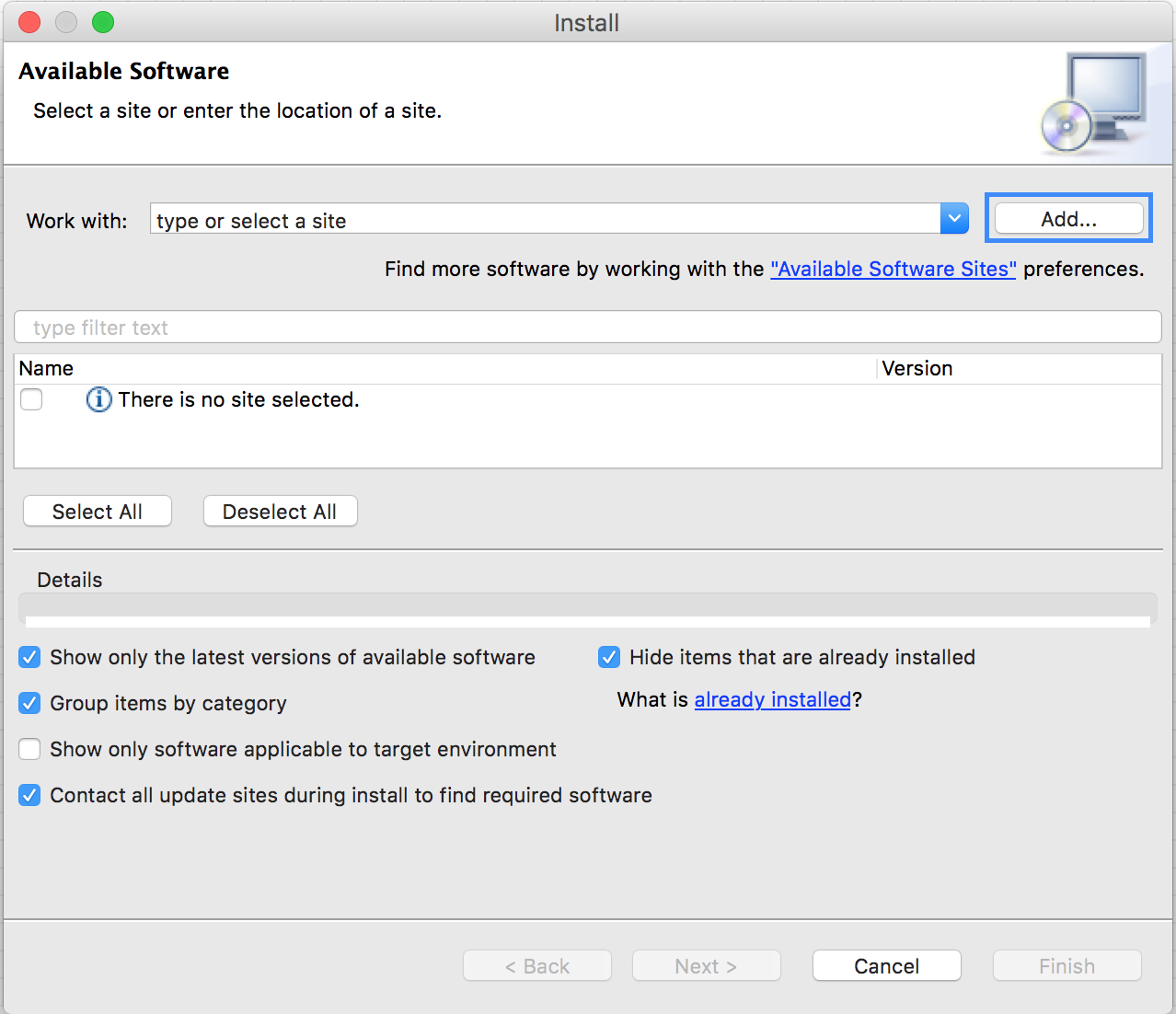Open the Available Software Sites link
The width and height of the screenshot is (1176, 1014).
893,269
